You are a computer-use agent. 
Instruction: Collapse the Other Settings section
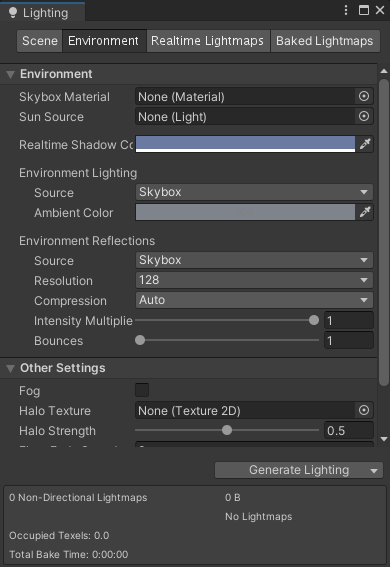pyautogui.click(x=10, y=368)
